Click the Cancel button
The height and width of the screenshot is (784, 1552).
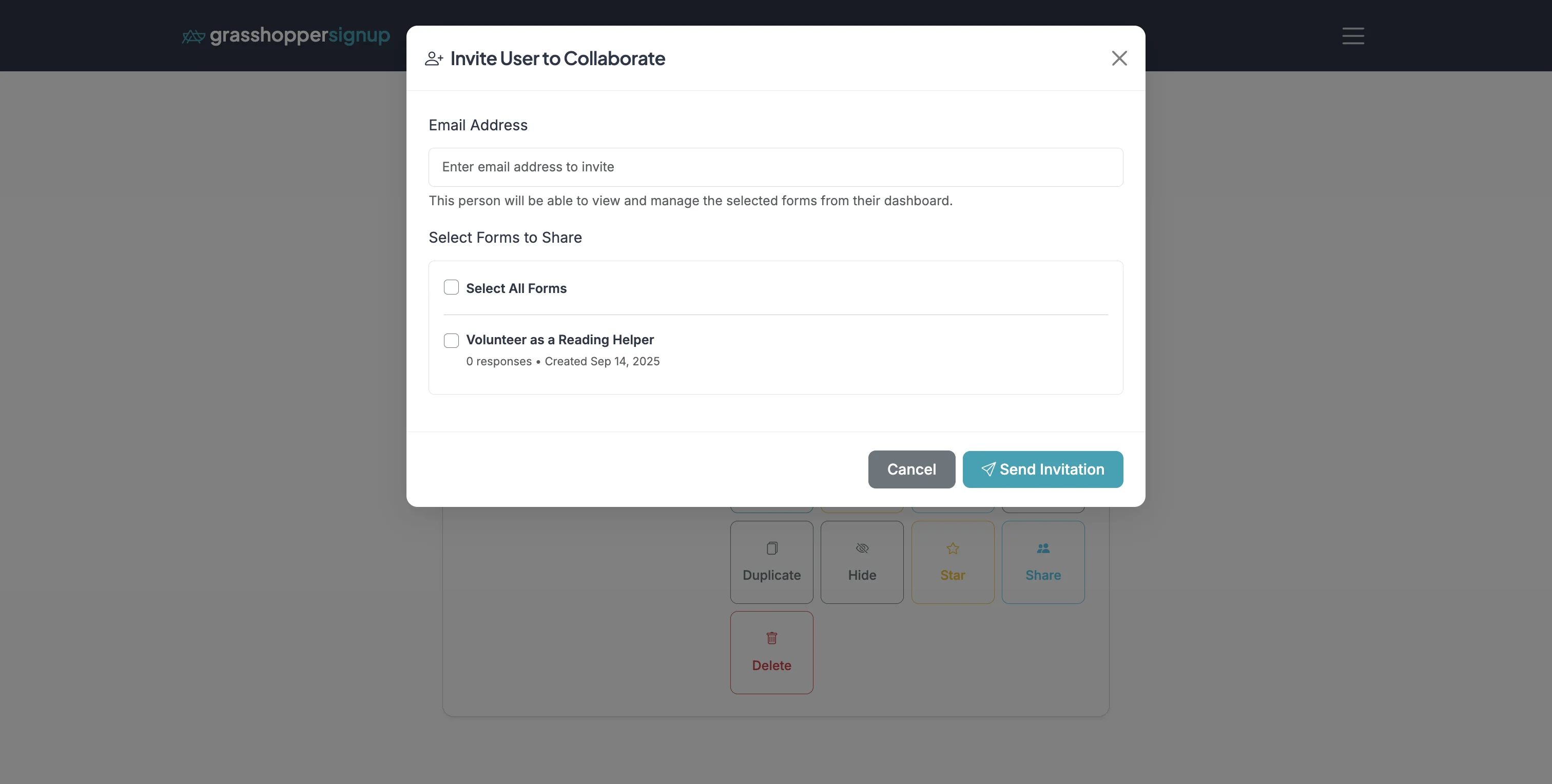tap(911, 469)
